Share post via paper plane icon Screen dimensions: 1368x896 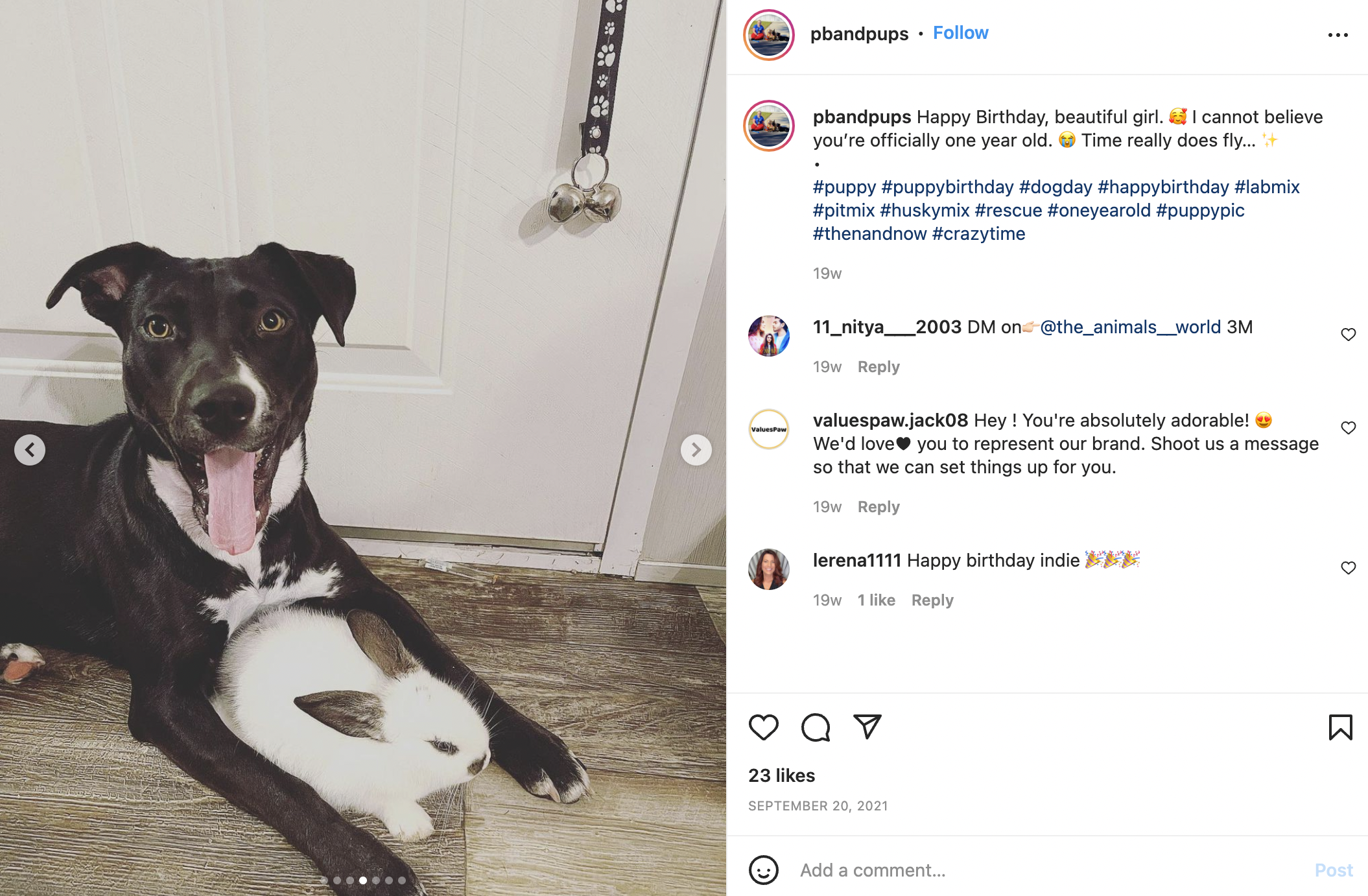[x=867, y=727]
